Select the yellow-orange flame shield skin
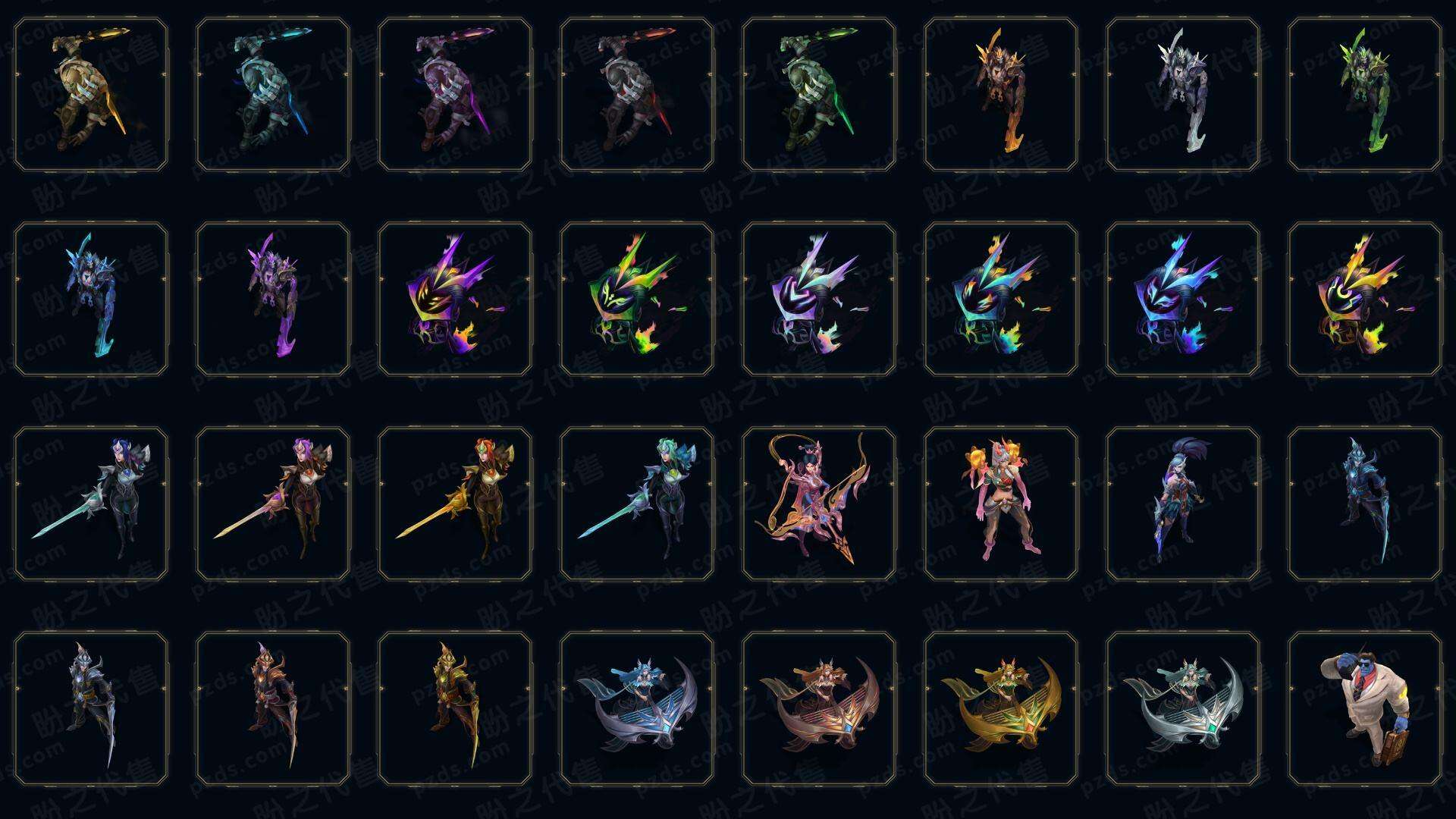This screenshot has height=819, width=1456. [1365, 299]
